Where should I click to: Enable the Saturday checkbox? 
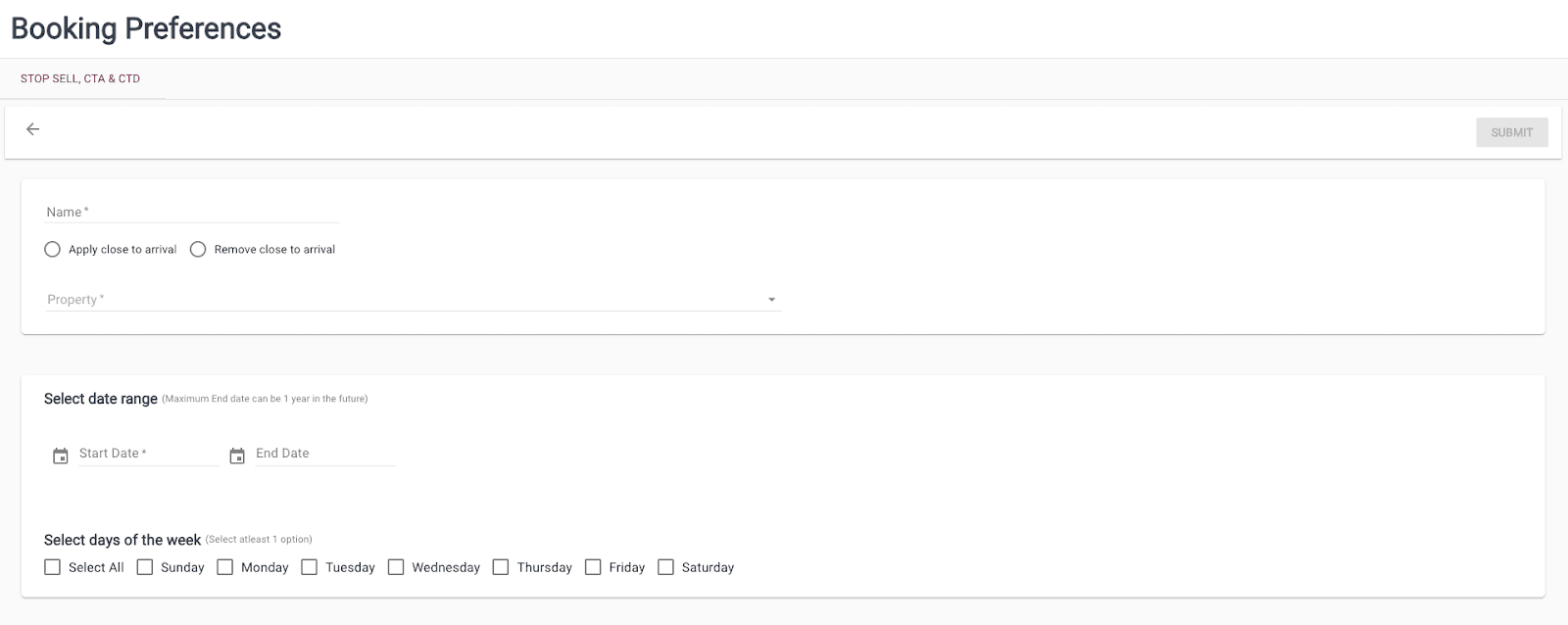point(666,567)
